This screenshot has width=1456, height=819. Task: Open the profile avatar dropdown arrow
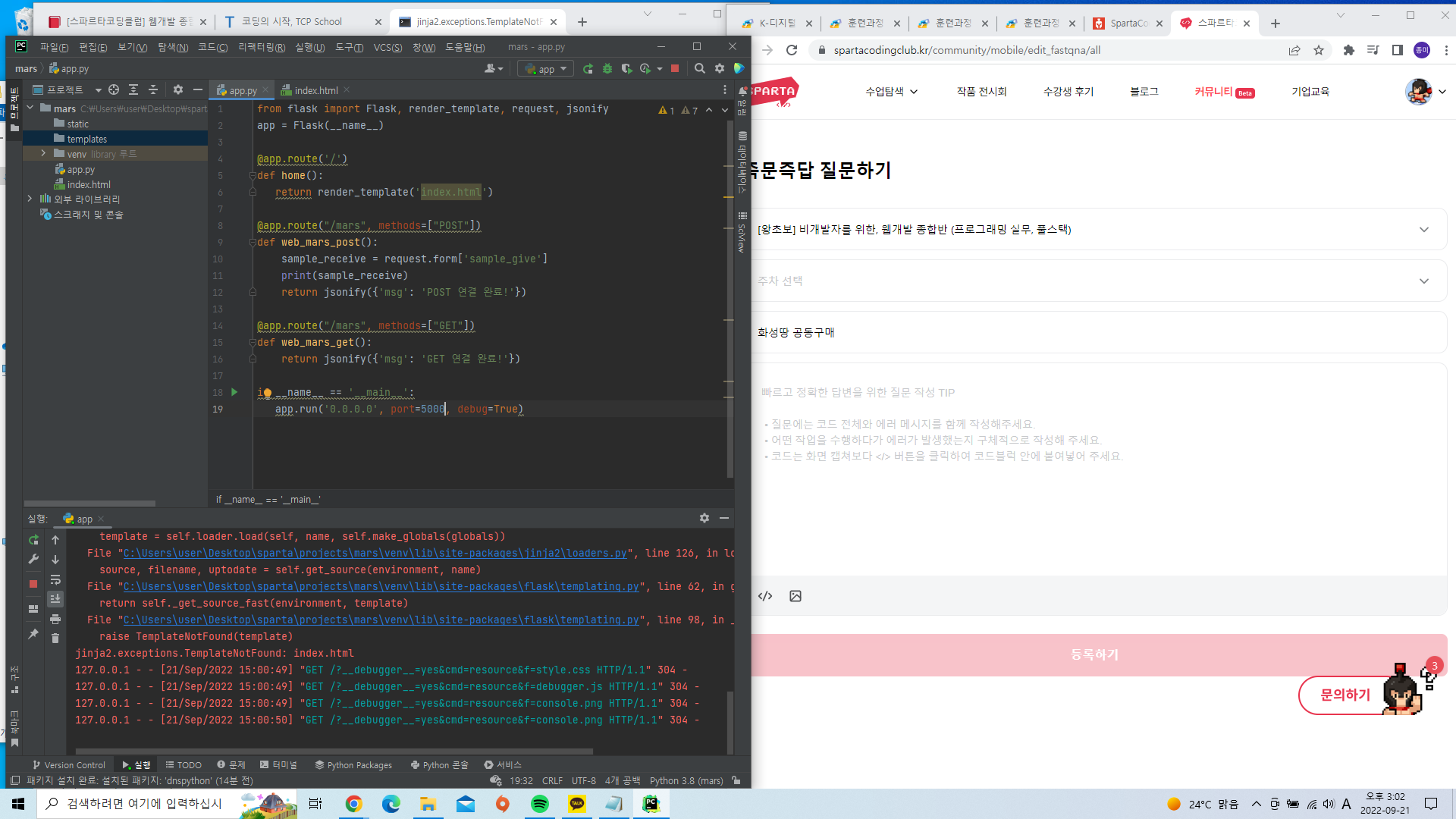coord(1442,92)
